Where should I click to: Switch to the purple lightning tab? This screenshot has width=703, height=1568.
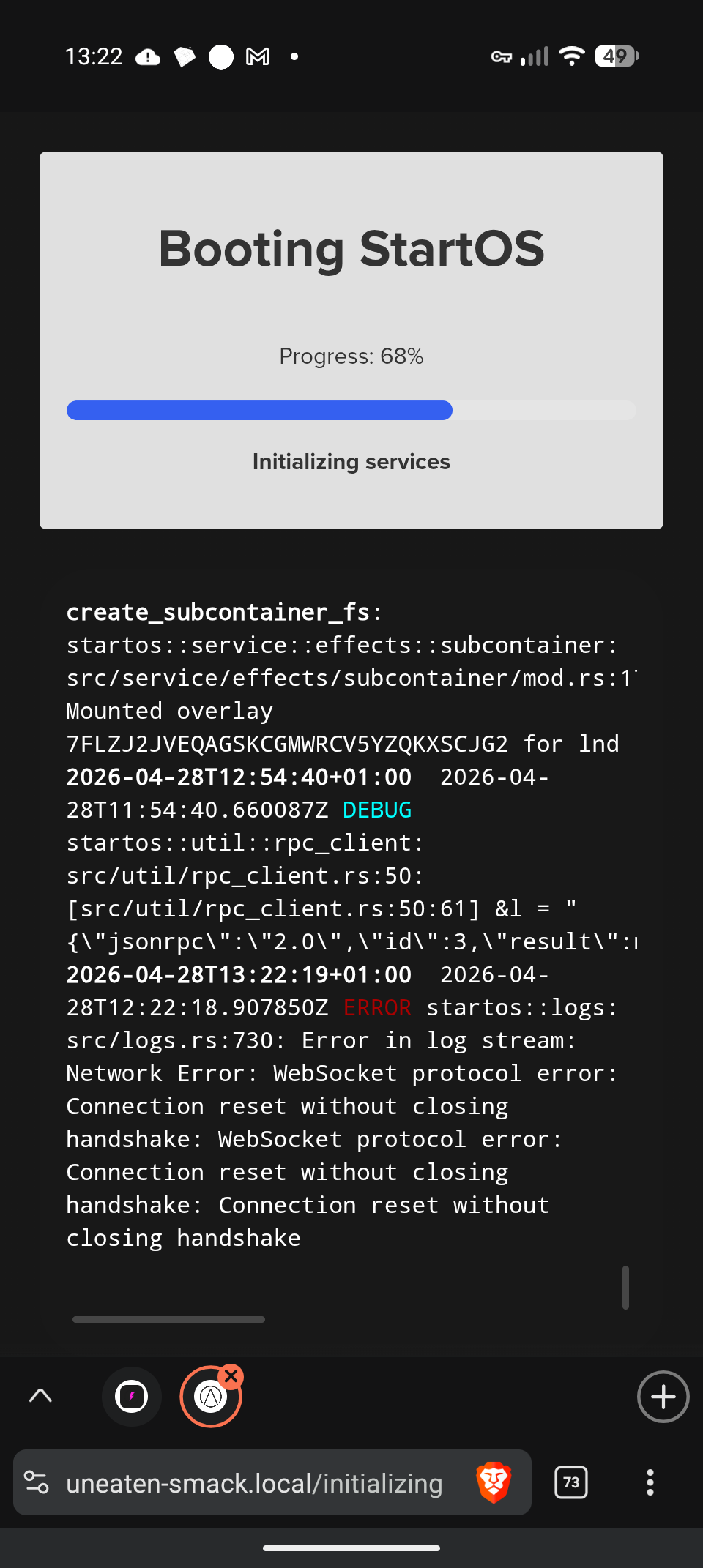[132, 1397]
